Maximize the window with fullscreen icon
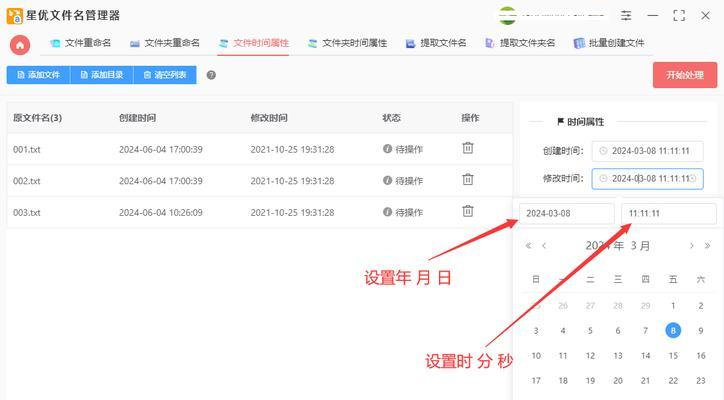The width and height of the screenshot is (724, 400). [679, 15]
